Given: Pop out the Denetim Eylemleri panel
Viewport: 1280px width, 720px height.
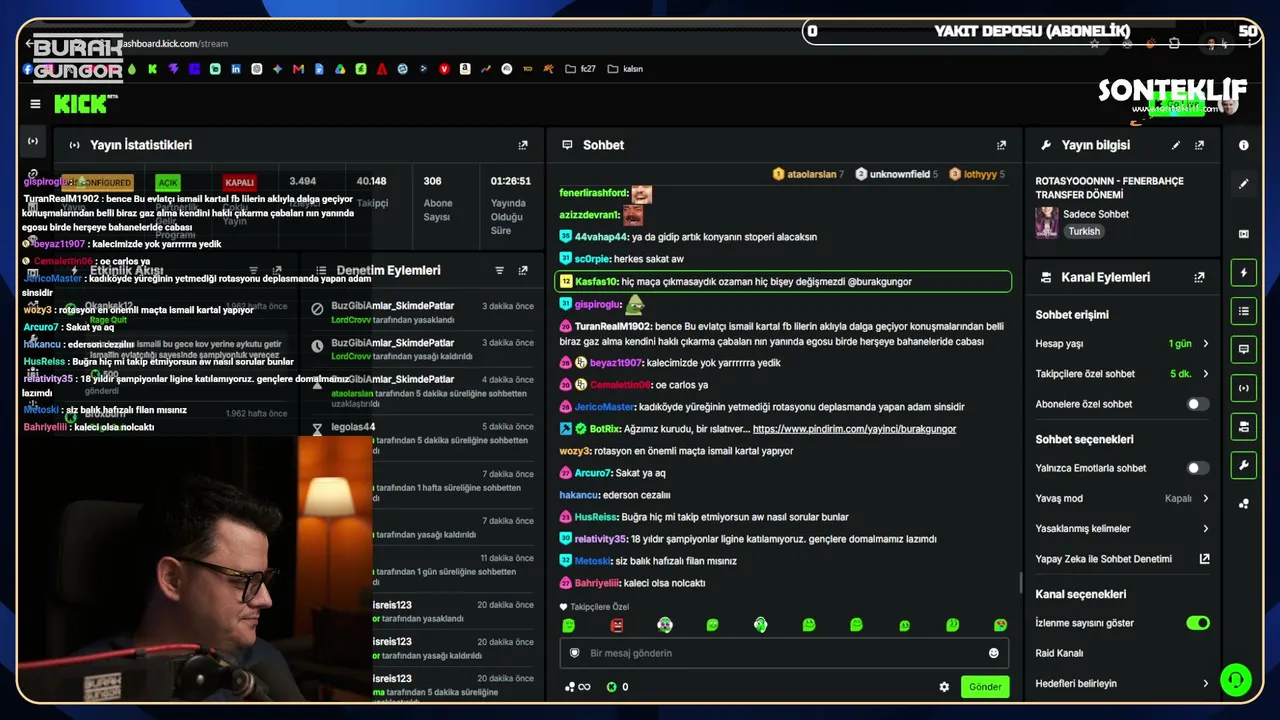Looking at the screenshot, I should pyautogui.click(x=522, y=270).
